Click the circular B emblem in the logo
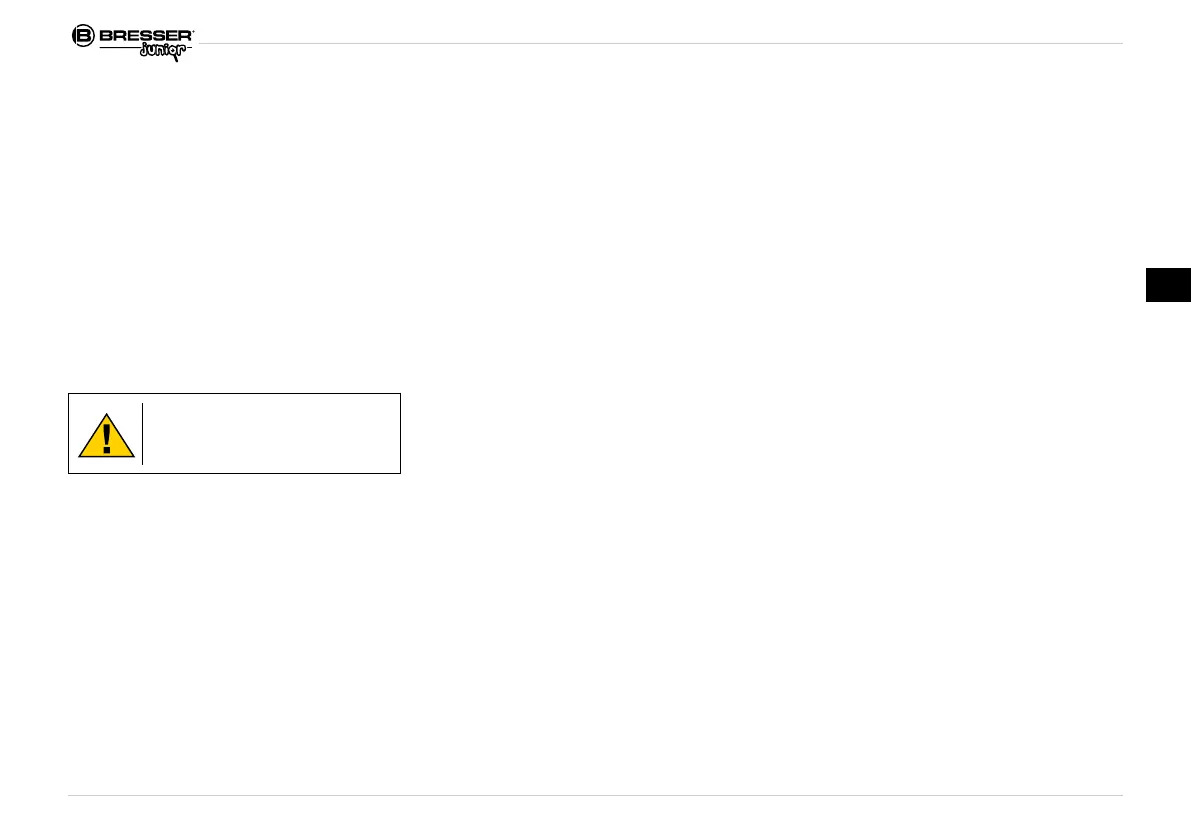 83,36
